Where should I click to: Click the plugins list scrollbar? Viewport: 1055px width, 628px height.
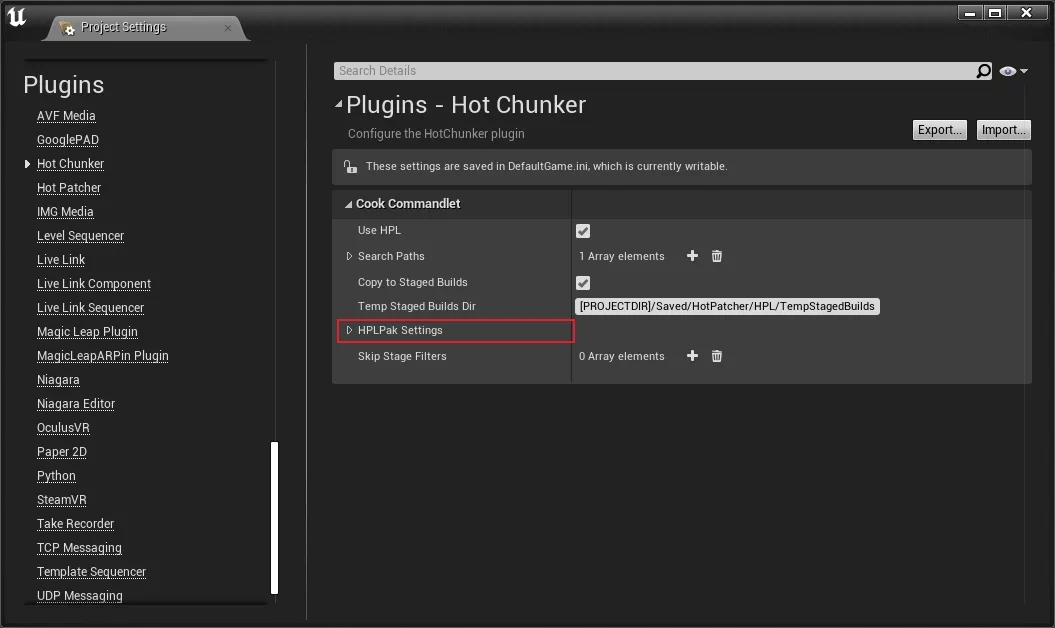click(274, 518)
